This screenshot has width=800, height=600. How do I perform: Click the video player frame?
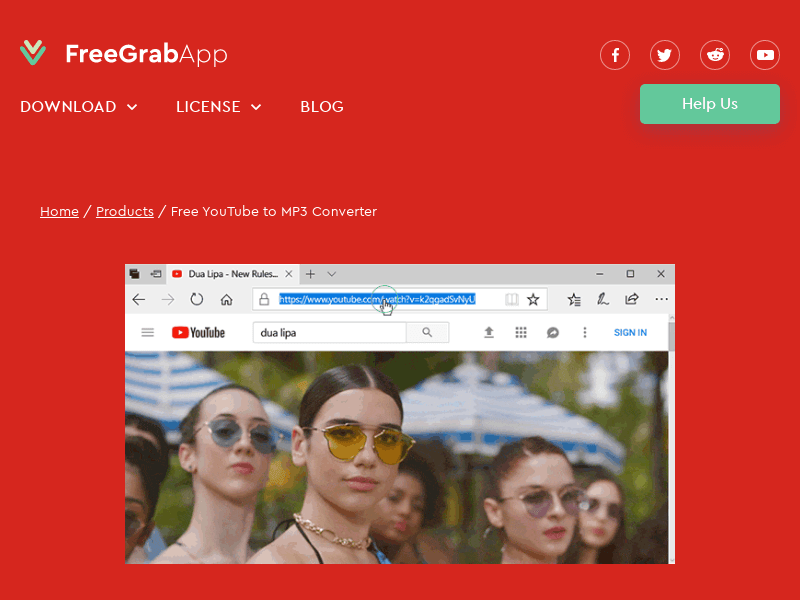point(396,457)
